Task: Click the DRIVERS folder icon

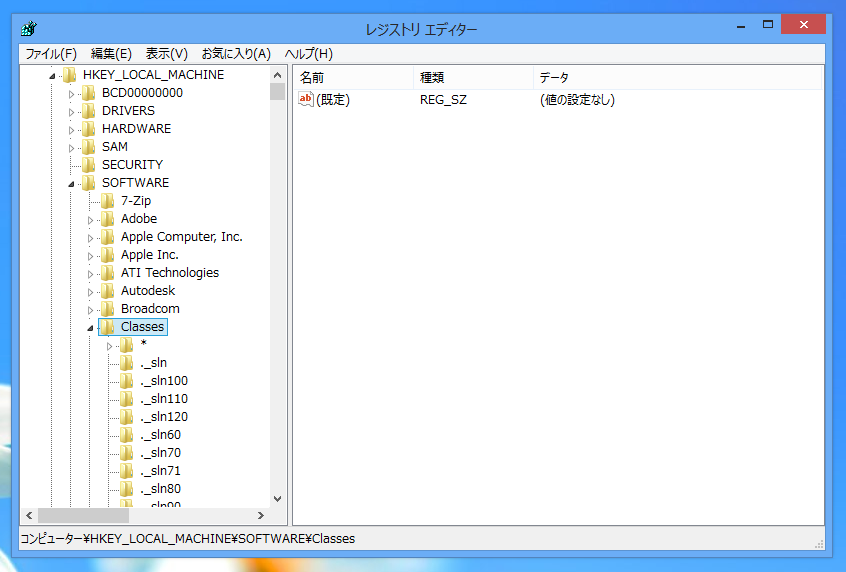Action: coord(88,111)
